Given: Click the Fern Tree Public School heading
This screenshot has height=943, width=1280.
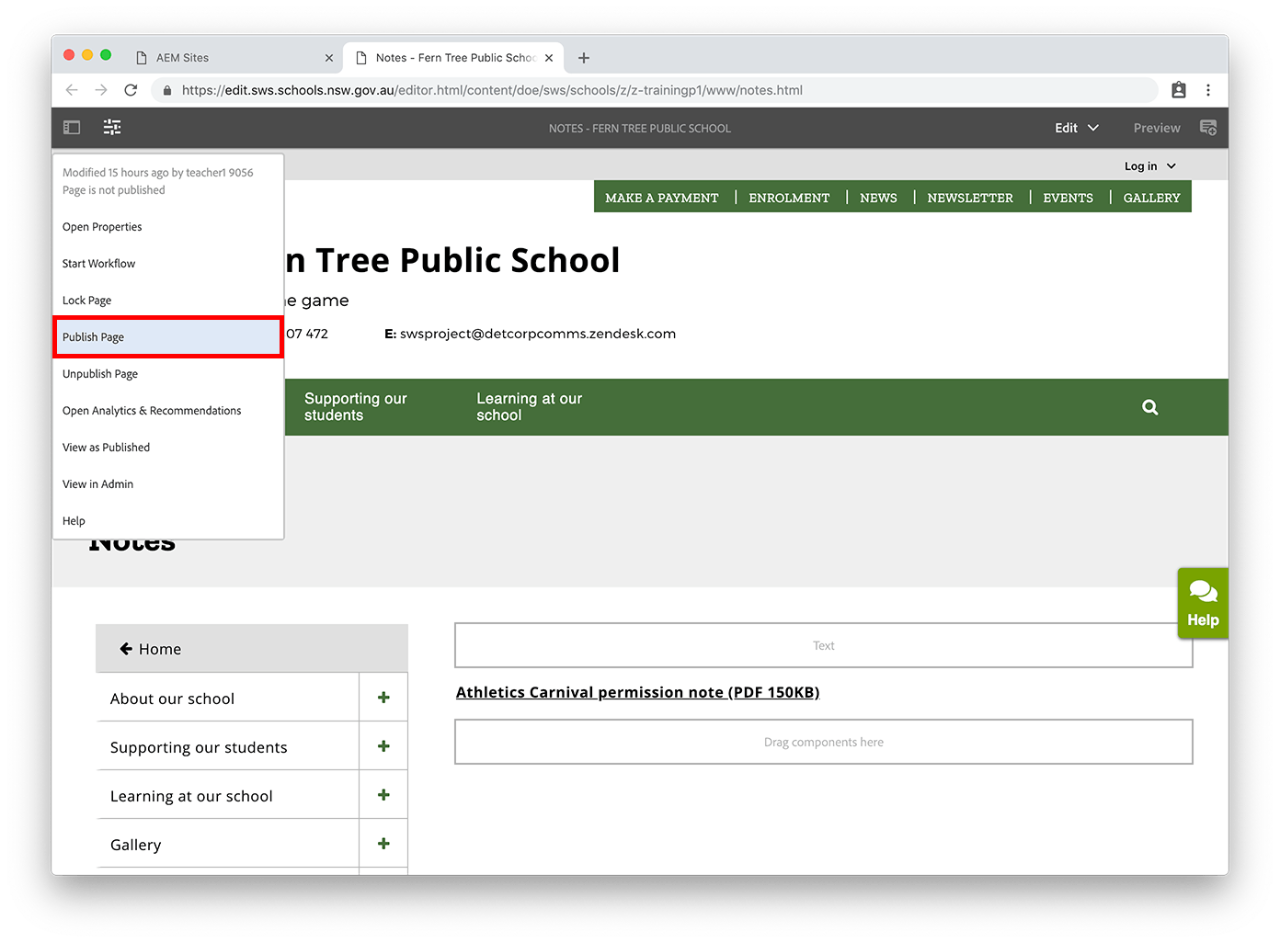Looking at the screenshot, I should tap(453, 260).
